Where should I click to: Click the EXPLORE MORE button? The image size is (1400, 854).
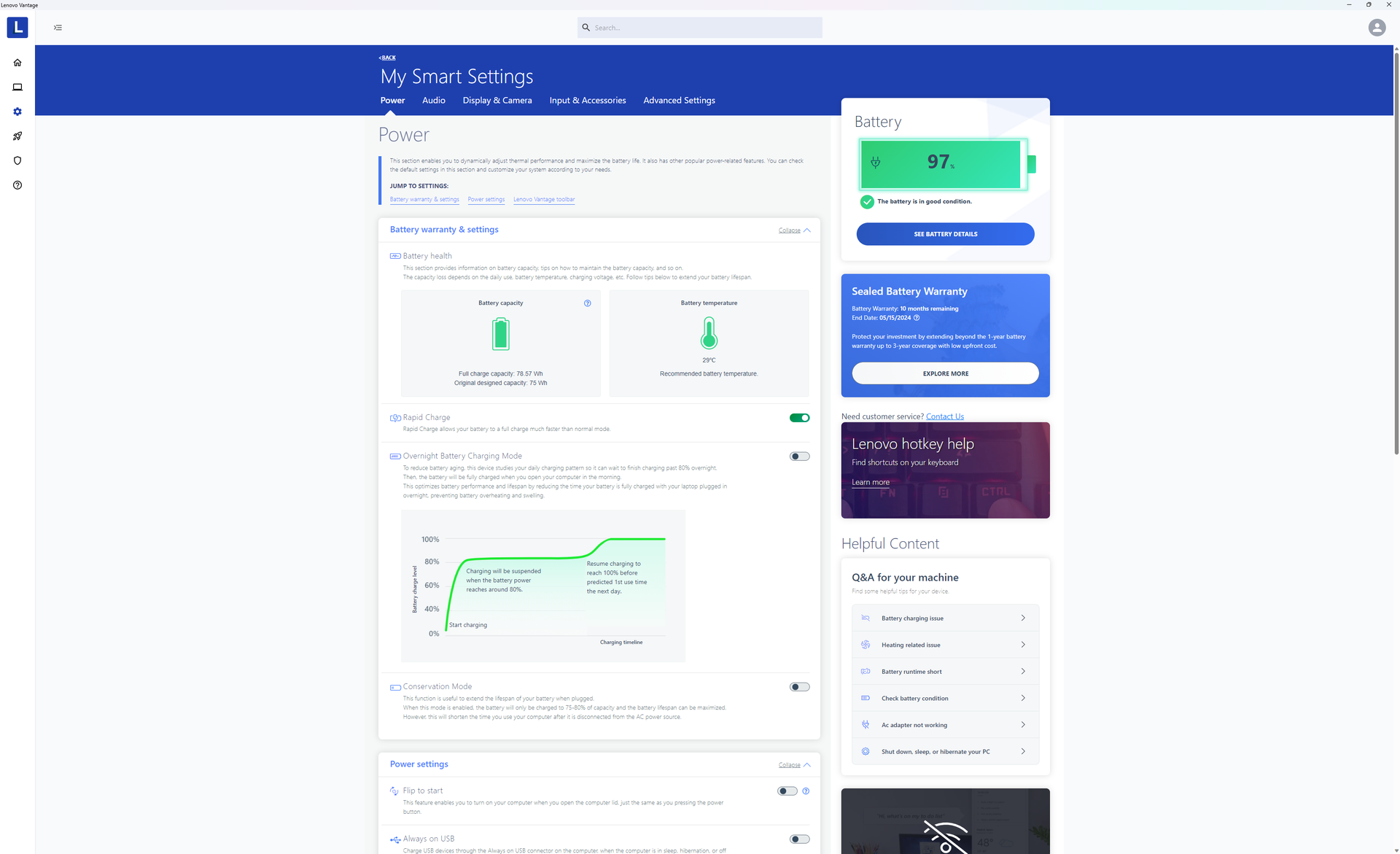point(945,373)
